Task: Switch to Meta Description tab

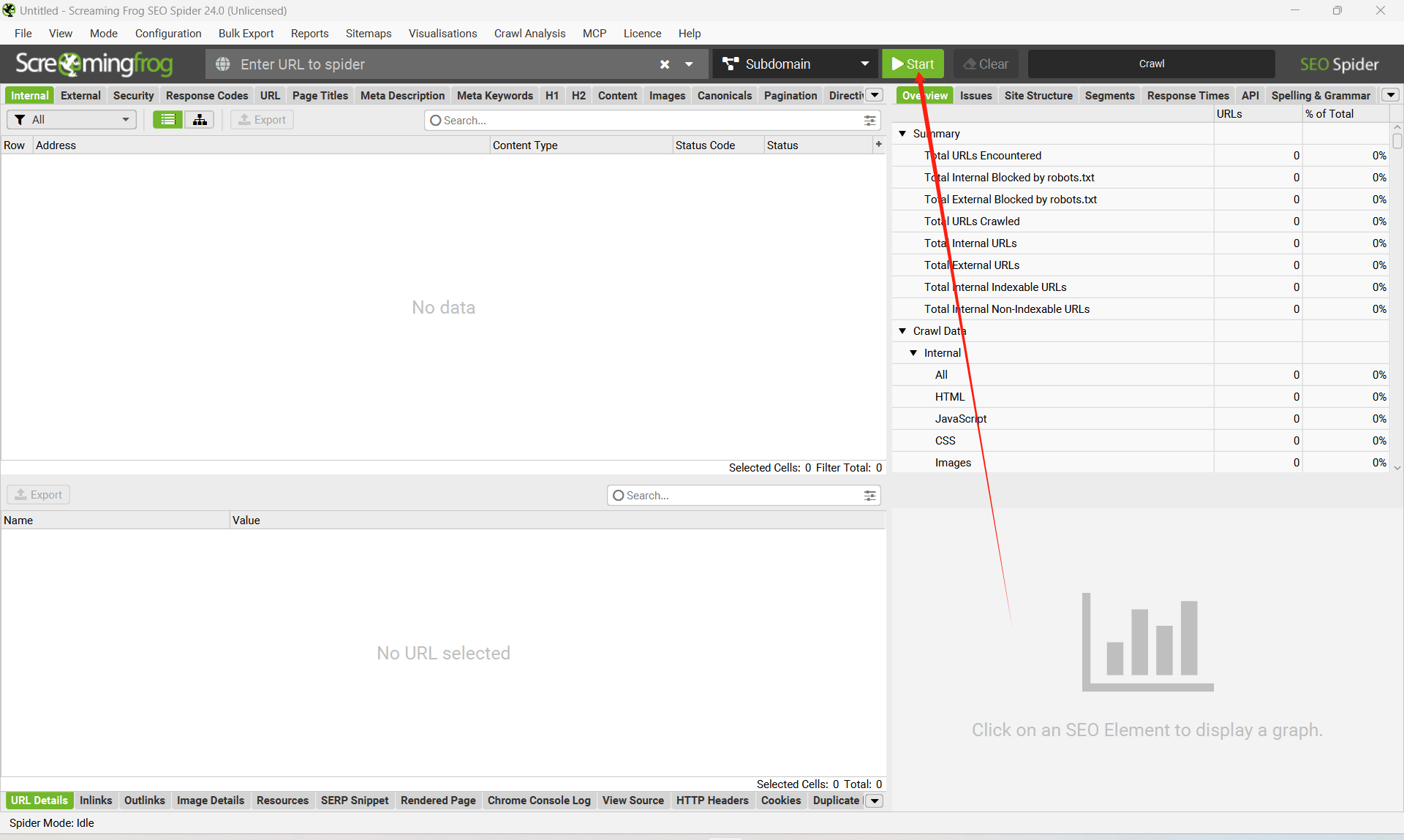Action: (x=402, y=96)
